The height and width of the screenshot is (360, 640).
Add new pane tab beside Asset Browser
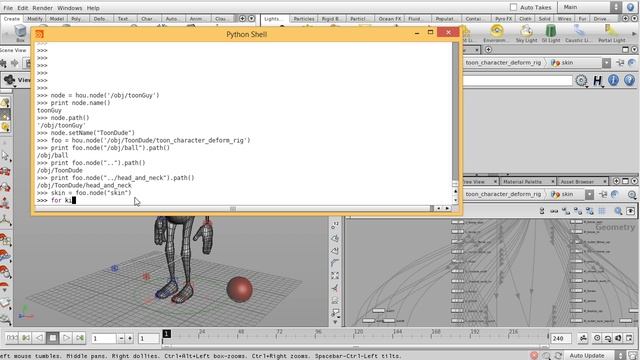pyautogui.click(x=616, y=181)
